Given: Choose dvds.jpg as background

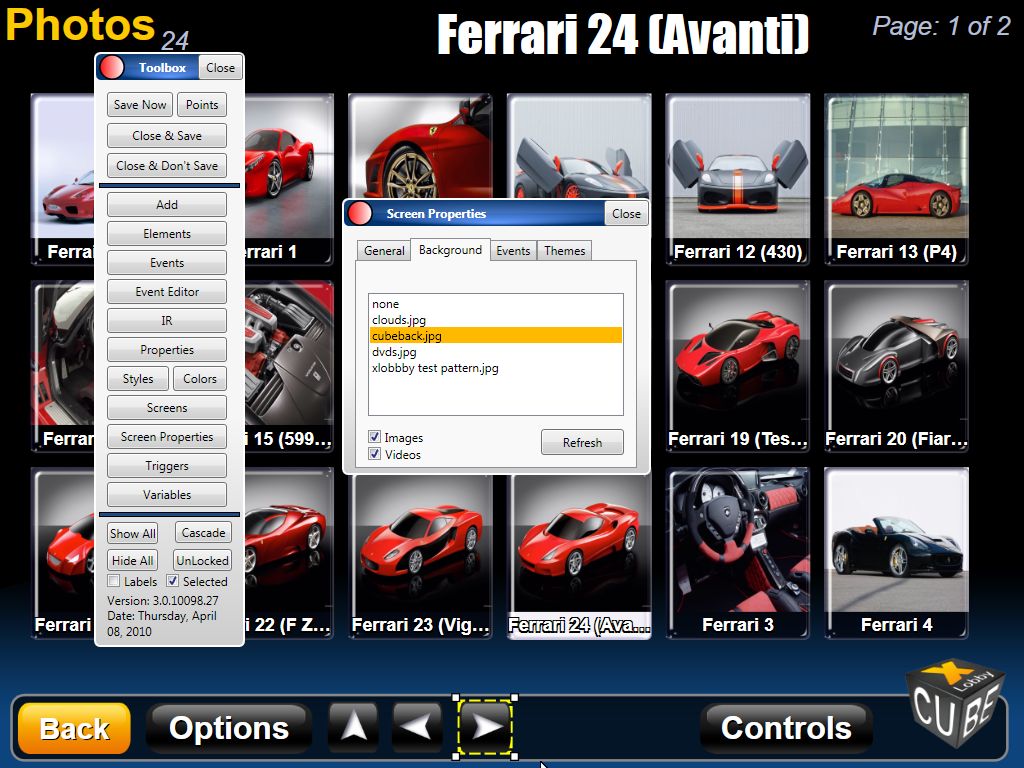Looking at the screenshot, I should pos(495,352).
